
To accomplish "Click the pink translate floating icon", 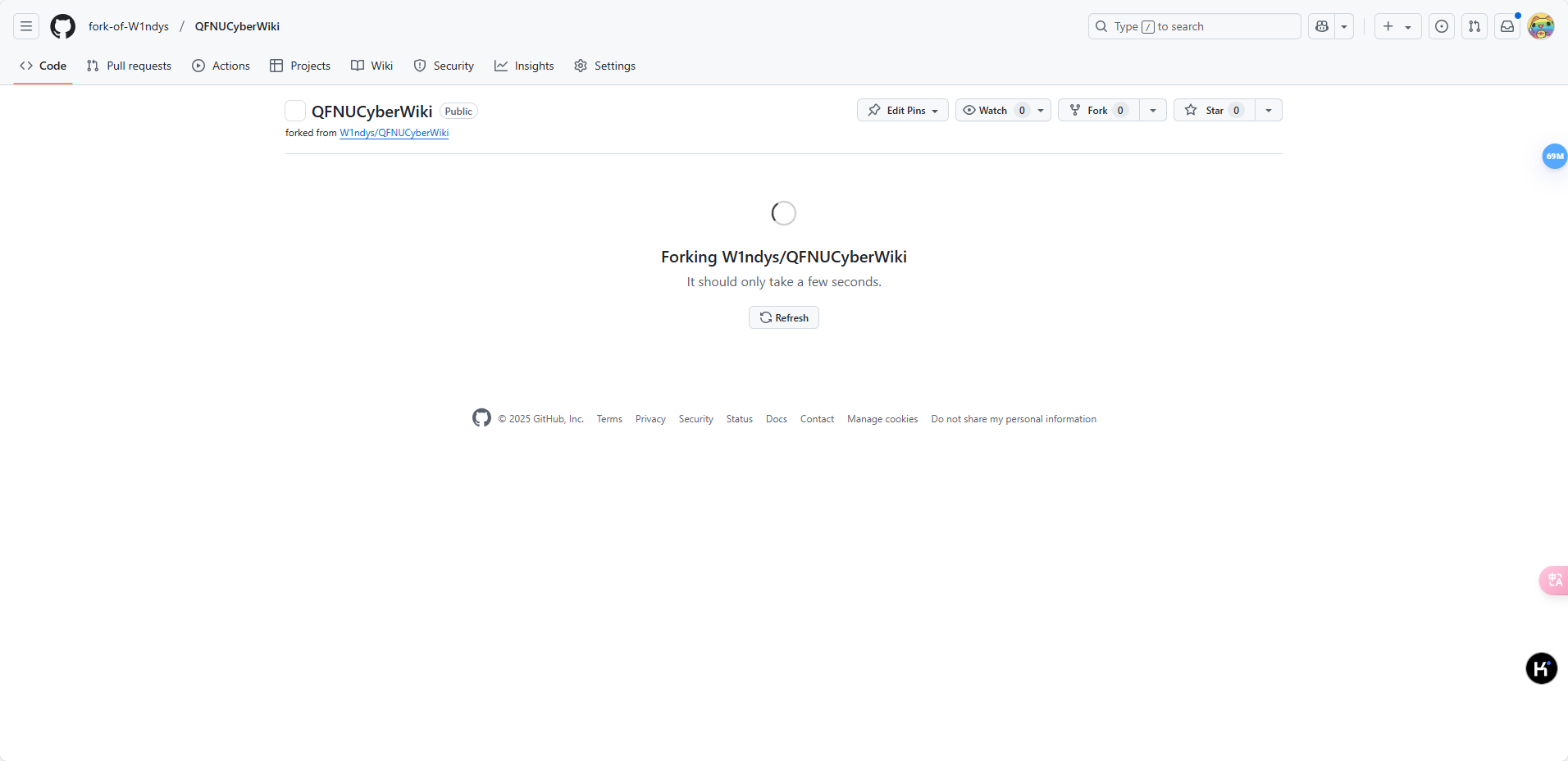I will pyautogui.click(x=1554, y=581).
